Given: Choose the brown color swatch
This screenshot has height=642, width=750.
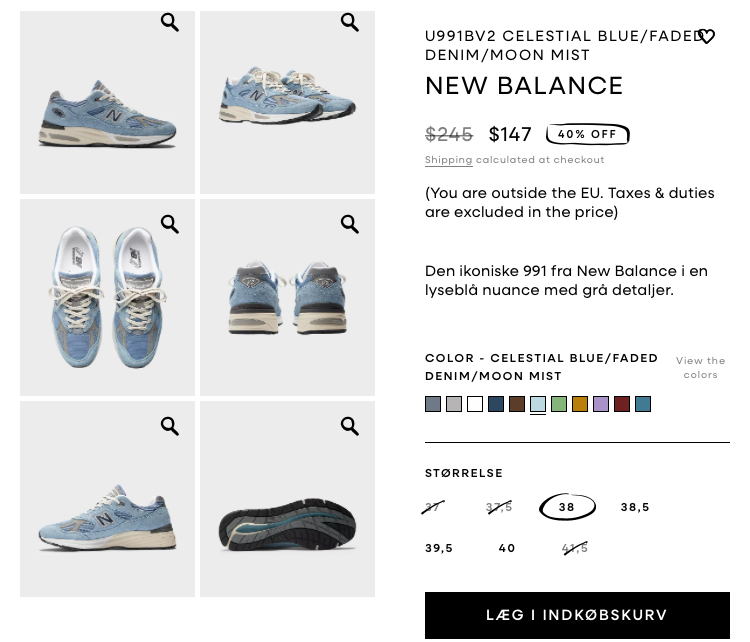Looking at the screenshot, I should 517,404.
